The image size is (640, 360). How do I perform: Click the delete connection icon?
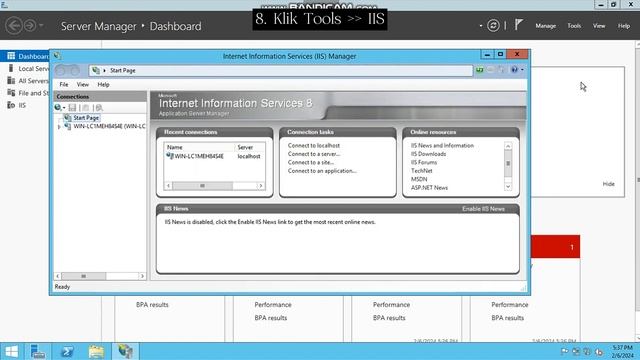98,107
